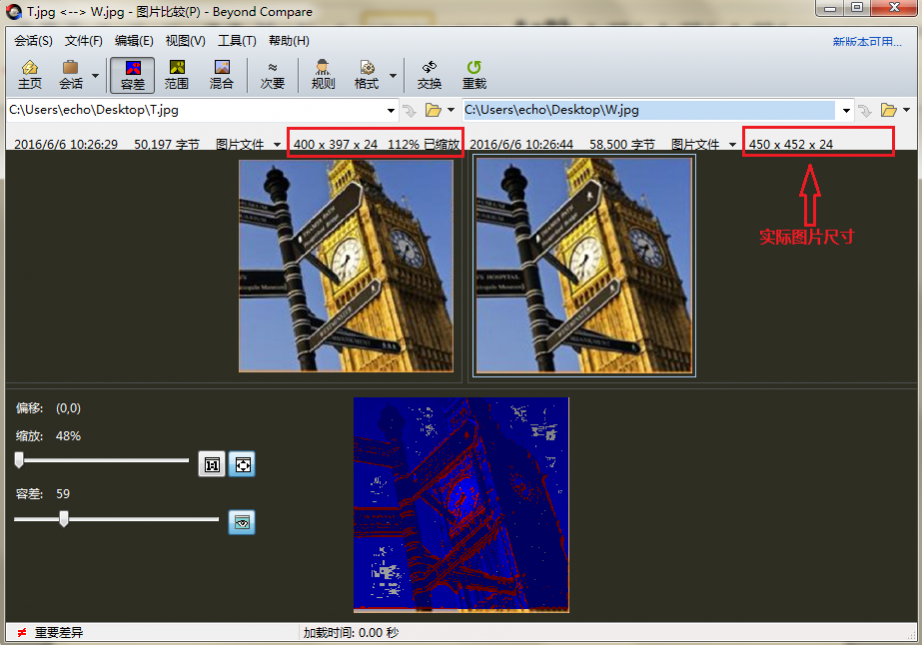Viewport: 922px width, 645px height.
Task: Open the 视图(V) menu
Action: [x=185, y=41]
